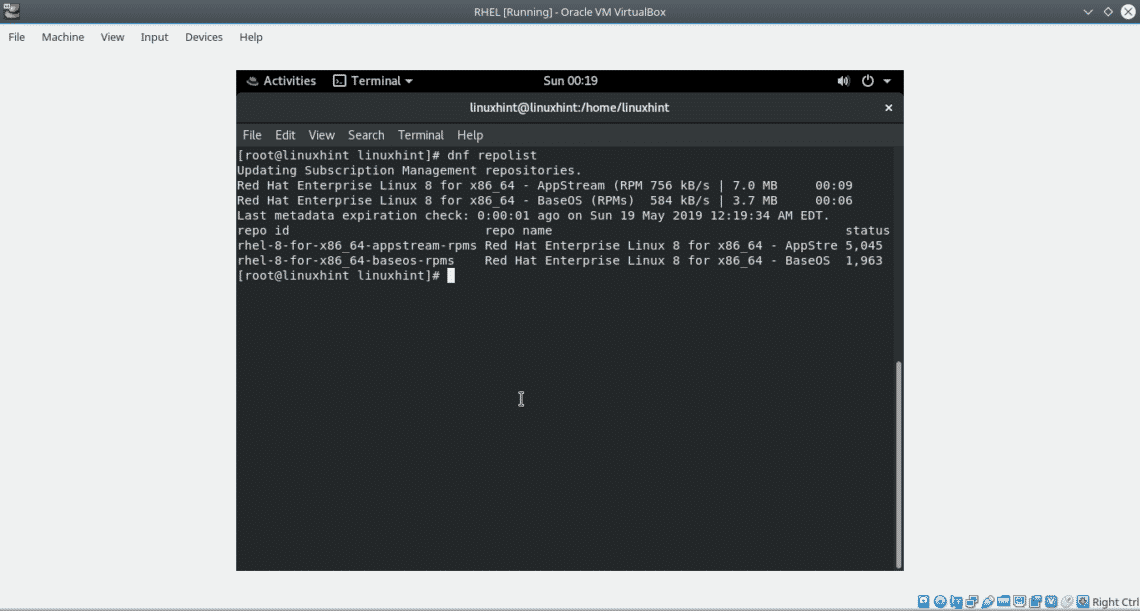Open the Terminal menu in terminal menubar
This screenshot has width=1140, height=611.
pos(420,135)
